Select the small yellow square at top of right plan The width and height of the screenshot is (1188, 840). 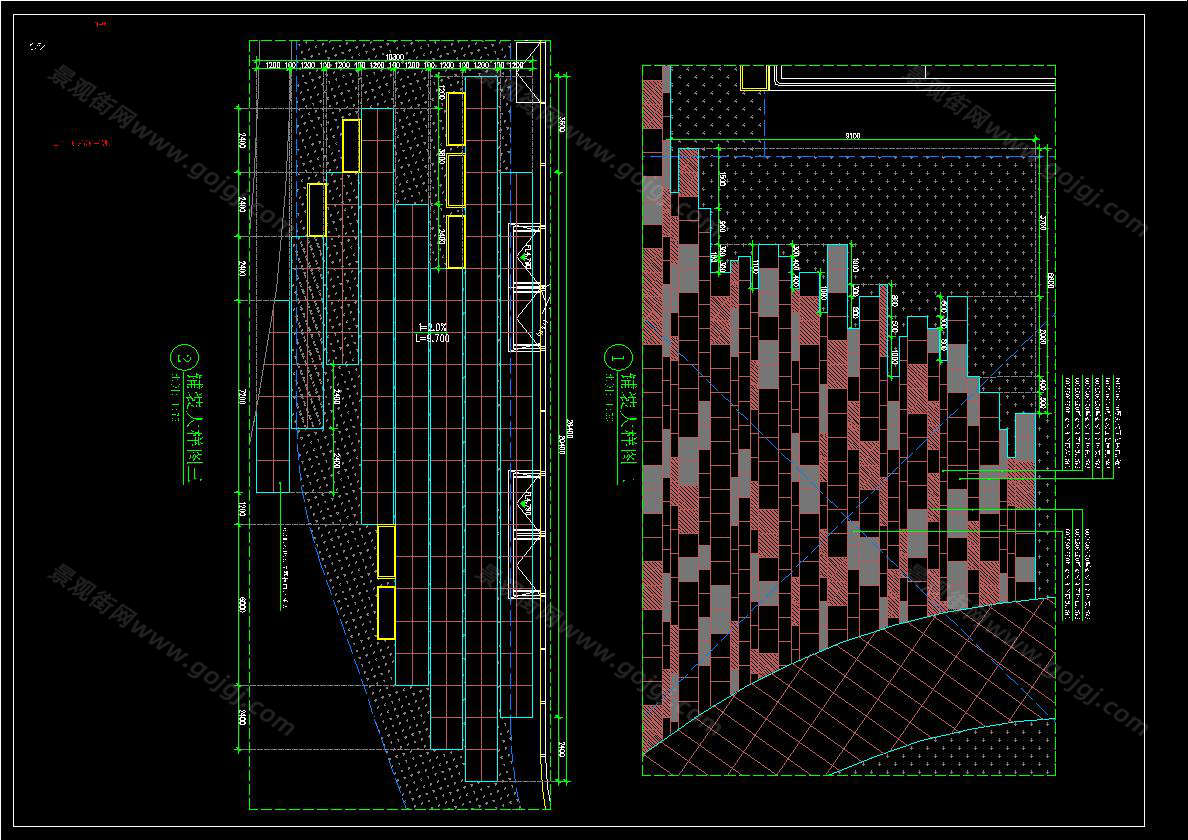[x=754, y=78]
